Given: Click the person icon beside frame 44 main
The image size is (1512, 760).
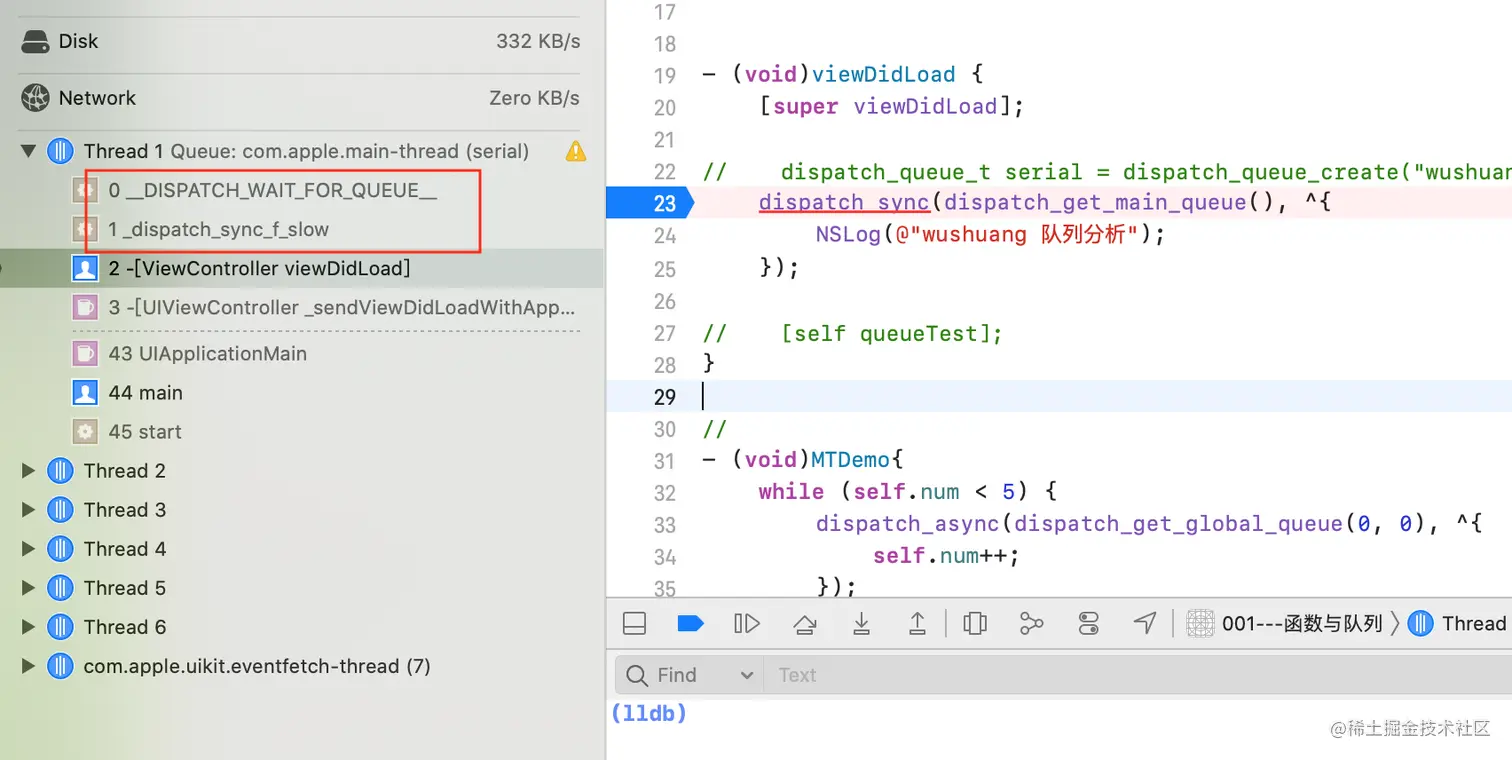Looking at the screenshot, I should (85, 393).
